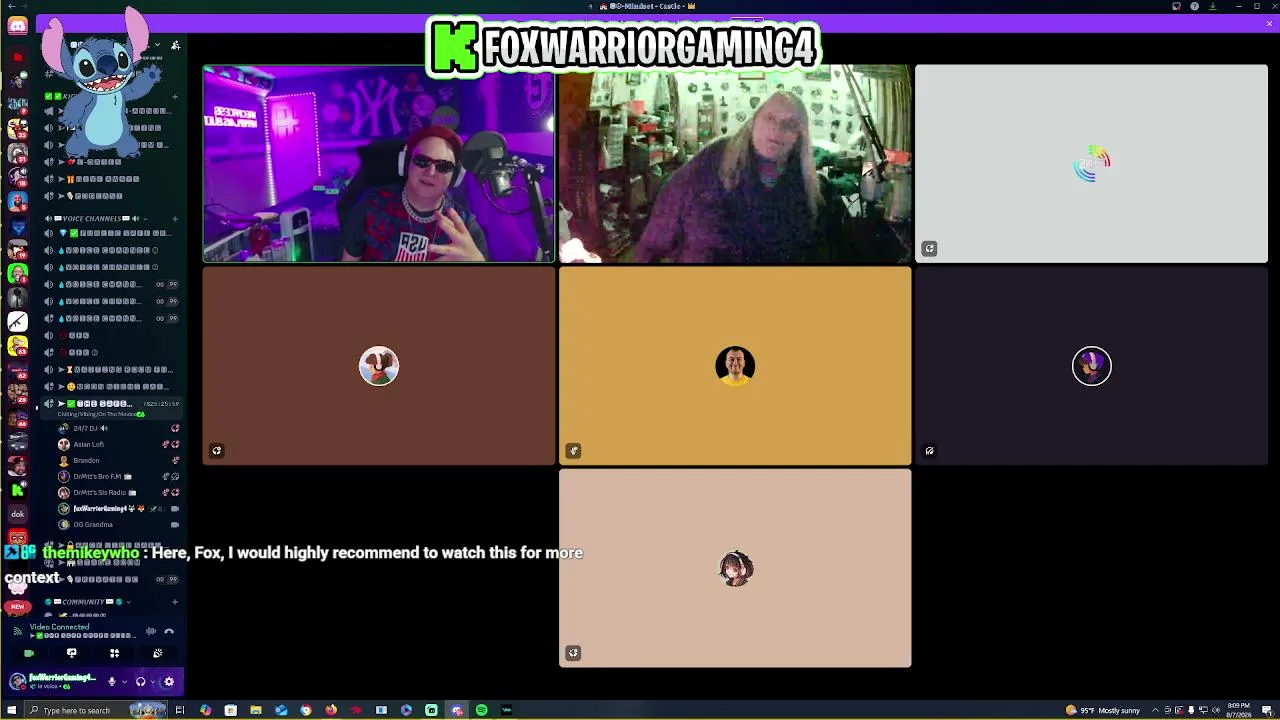1280x720 pixels.
Task: Add channel to VOICE CHANNELS category
Action: (x=175, y=218)
